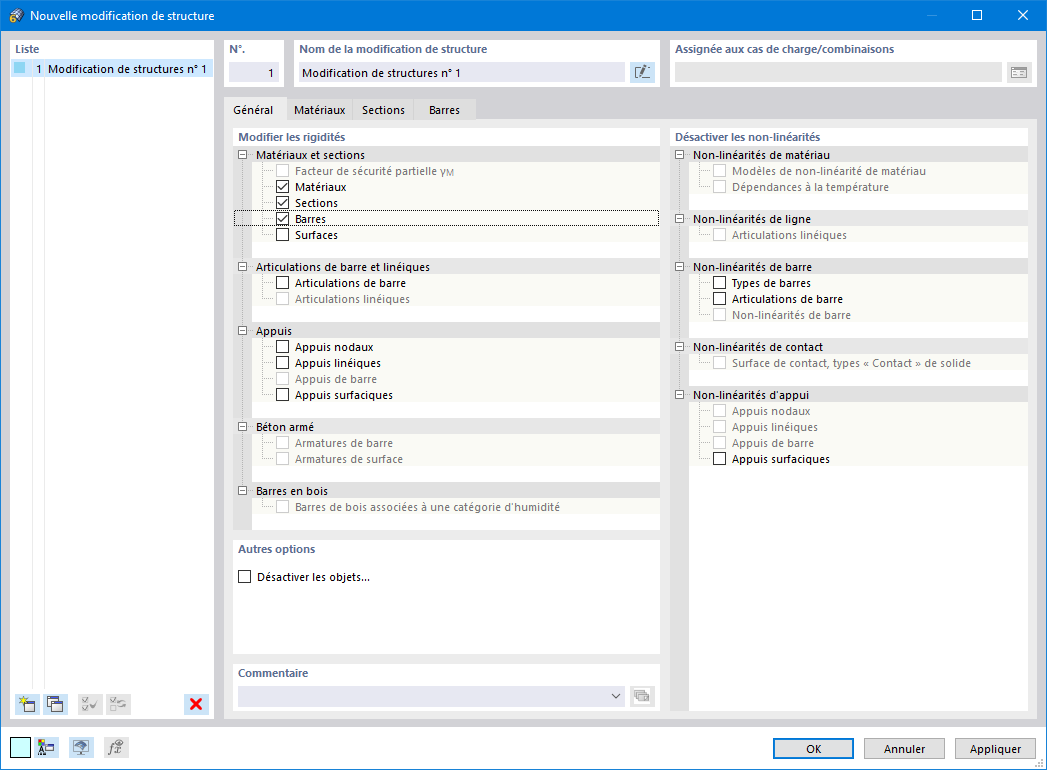The image size is (1047, 770).
Task: Open the comment library icon
Action: click(642, 696)
